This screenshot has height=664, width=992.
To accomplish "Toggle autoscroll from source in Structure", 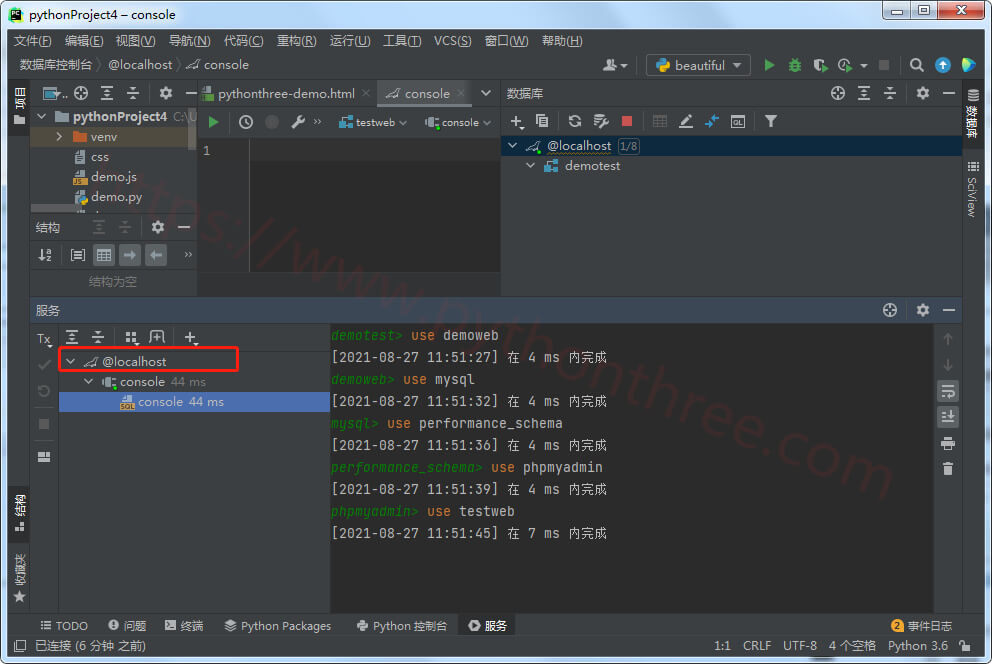I will (156, 255).
